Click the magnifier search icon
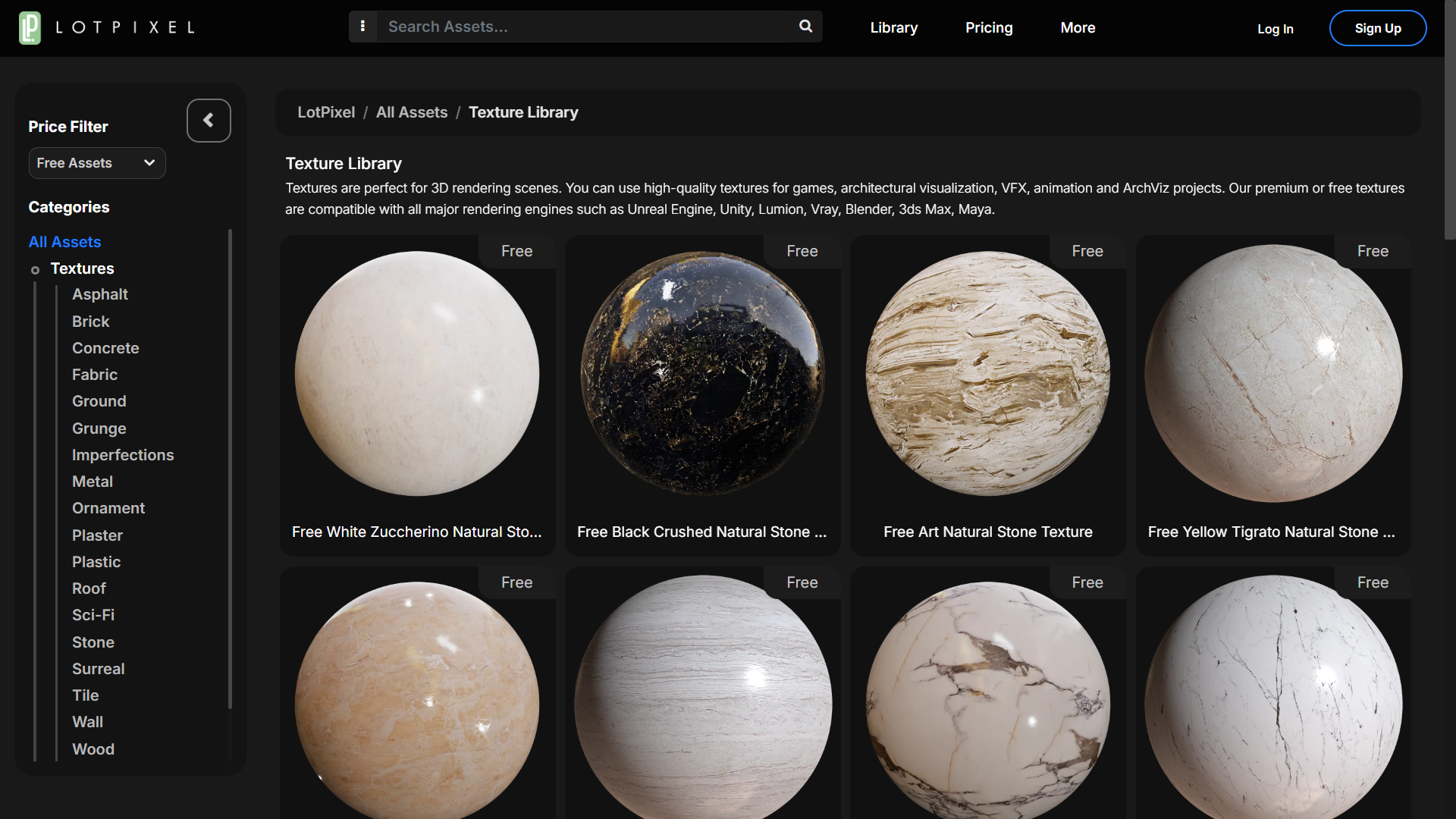 [805, 27]
